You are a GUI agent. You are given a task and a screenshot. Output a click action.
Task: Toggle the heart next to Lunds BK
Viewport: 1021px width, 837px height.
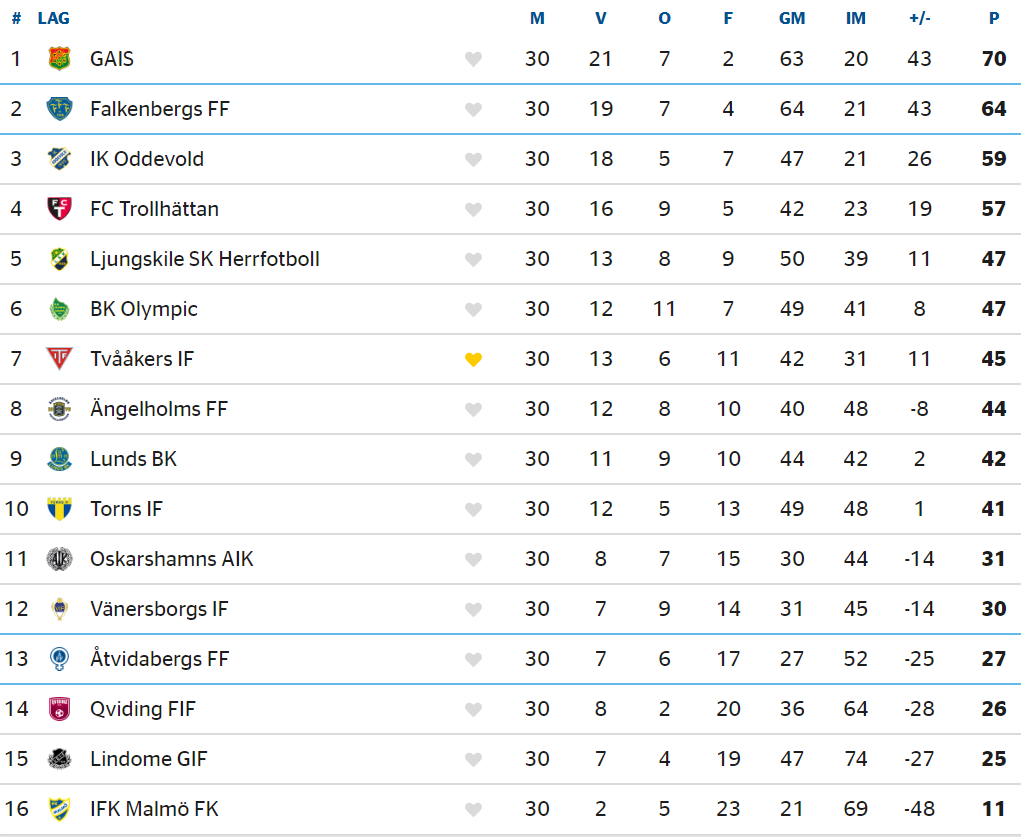(473, 459)
